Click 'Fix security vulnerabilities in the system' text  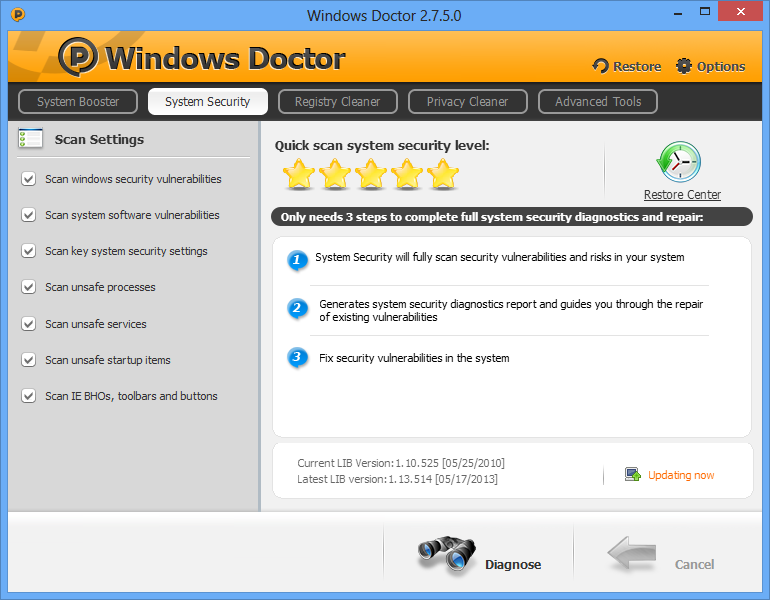click(414, 358)
